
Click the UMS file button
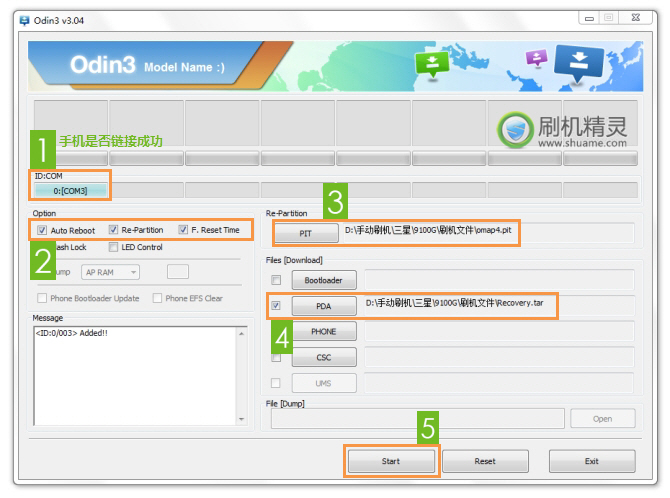coord(324,383)
